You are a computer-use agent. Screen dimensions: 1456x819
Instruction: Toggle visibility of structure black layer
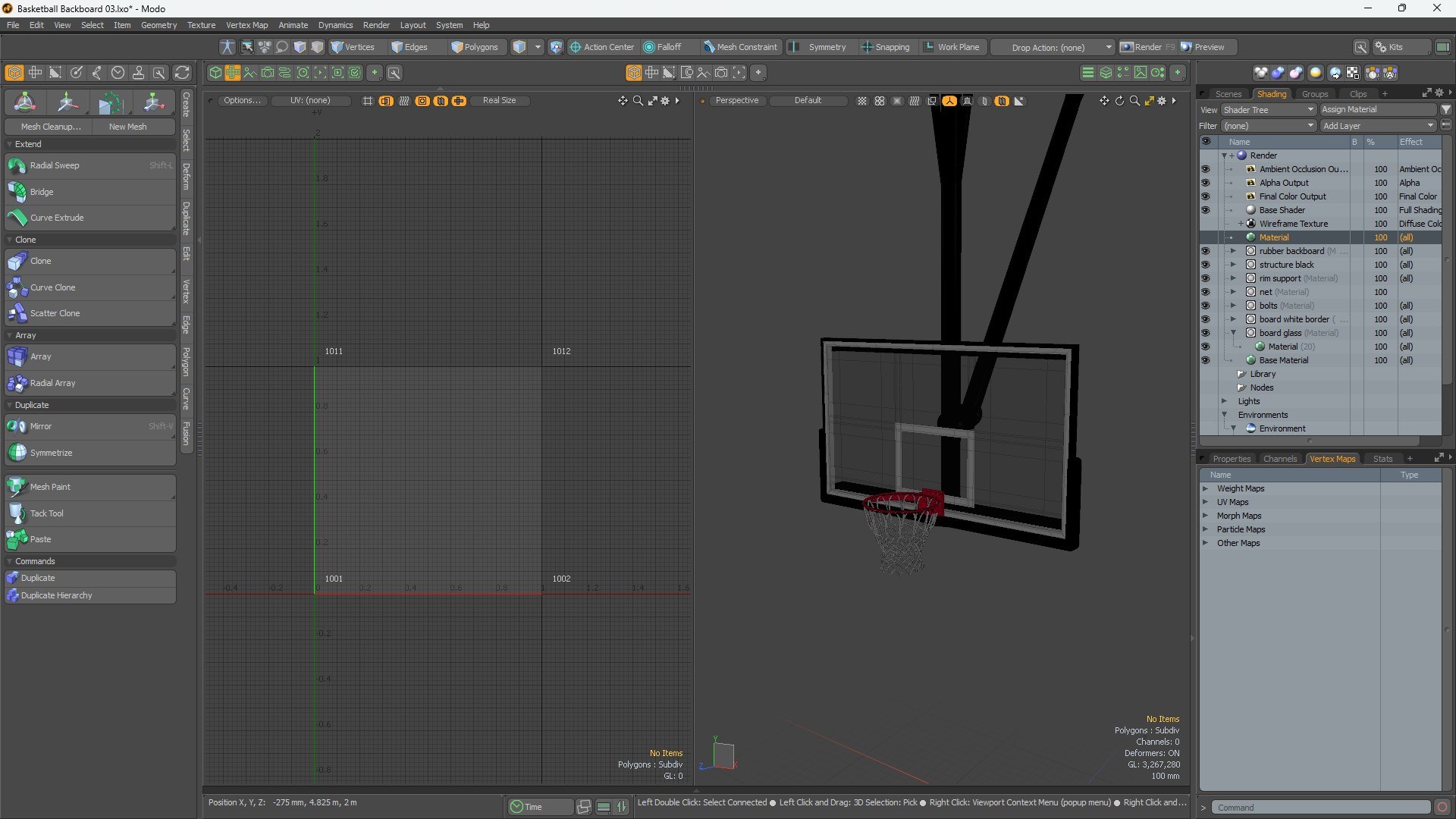coord(1206,265)
